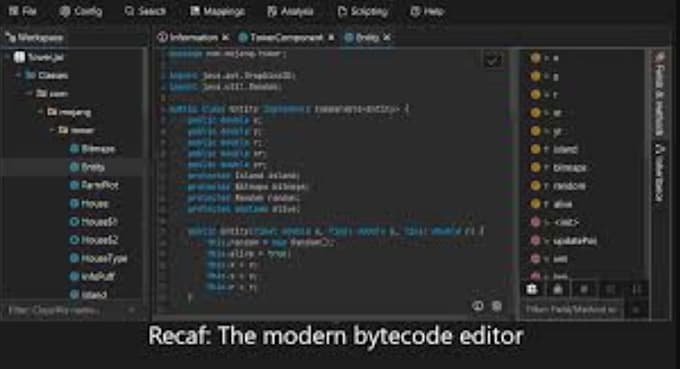Select field r in the outline
Image resolution: width=680 pixels, height=369 pixels.
tap(555, 95)
